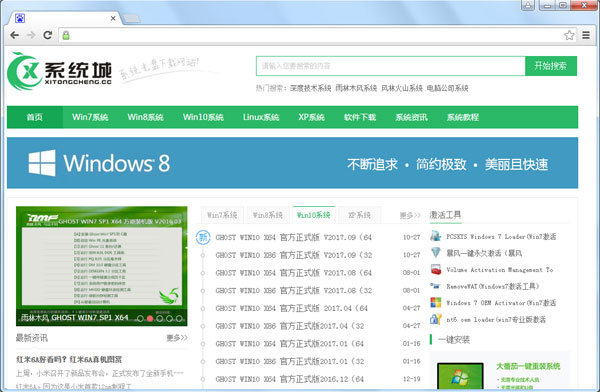Click the Chrome user profile icon
The width and height of the screenshot is (600, 392).
point(528,5)
